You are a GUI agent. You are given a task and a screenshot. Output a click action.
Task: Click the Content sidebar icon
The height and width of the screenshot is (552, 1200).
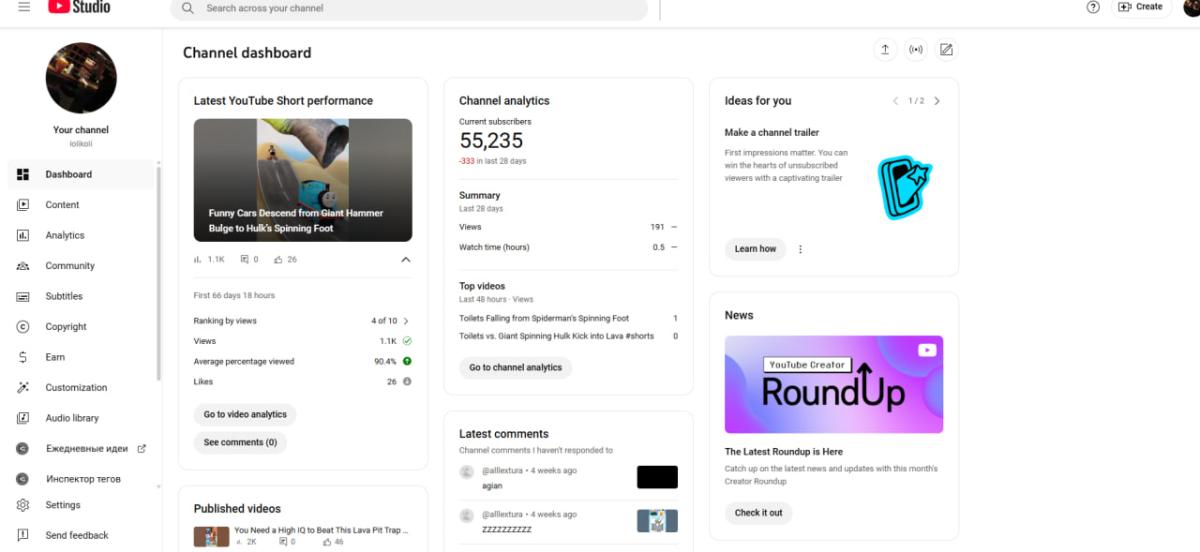click(23, 205)
